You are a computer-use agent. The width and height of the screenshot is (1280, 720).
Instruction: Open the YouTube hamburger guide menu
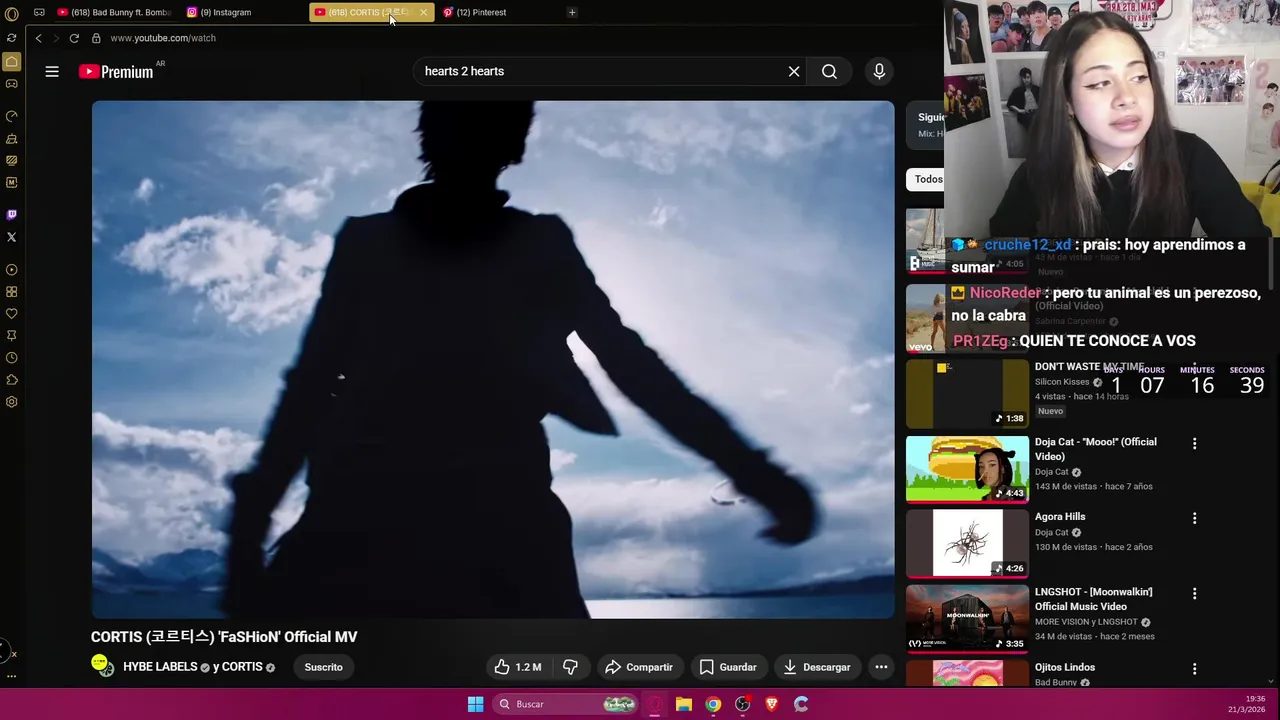[52, 71]
